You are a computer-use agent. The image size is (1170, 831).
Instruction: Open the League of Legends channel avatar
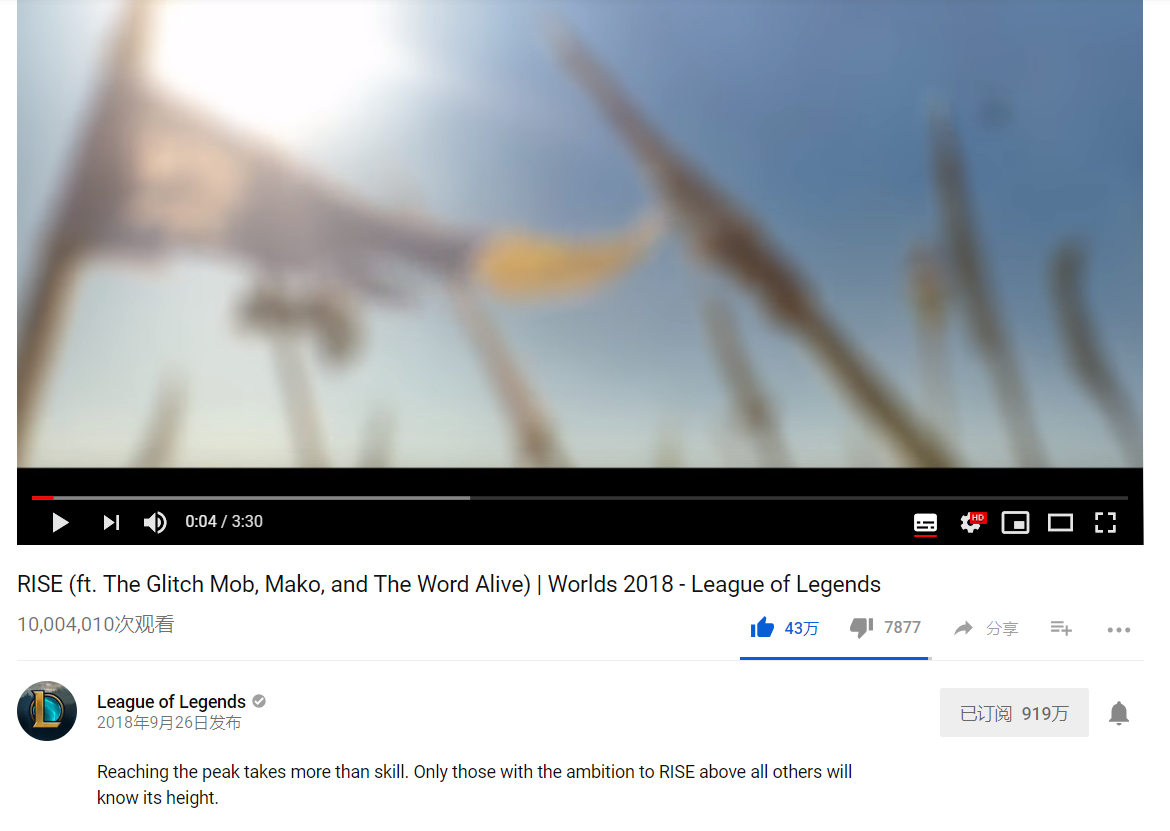[47, 711]
